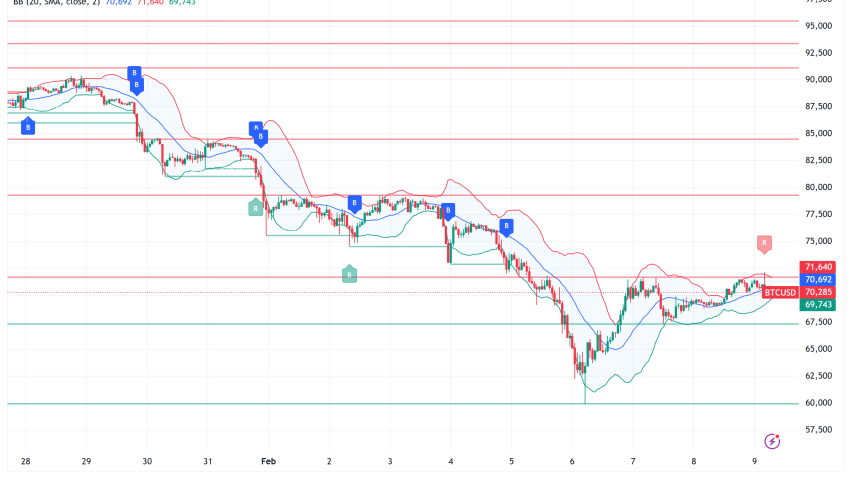852x485 pixels.
Task: Select the red 71,640 upper band label
Action: [x=817, y=267]
